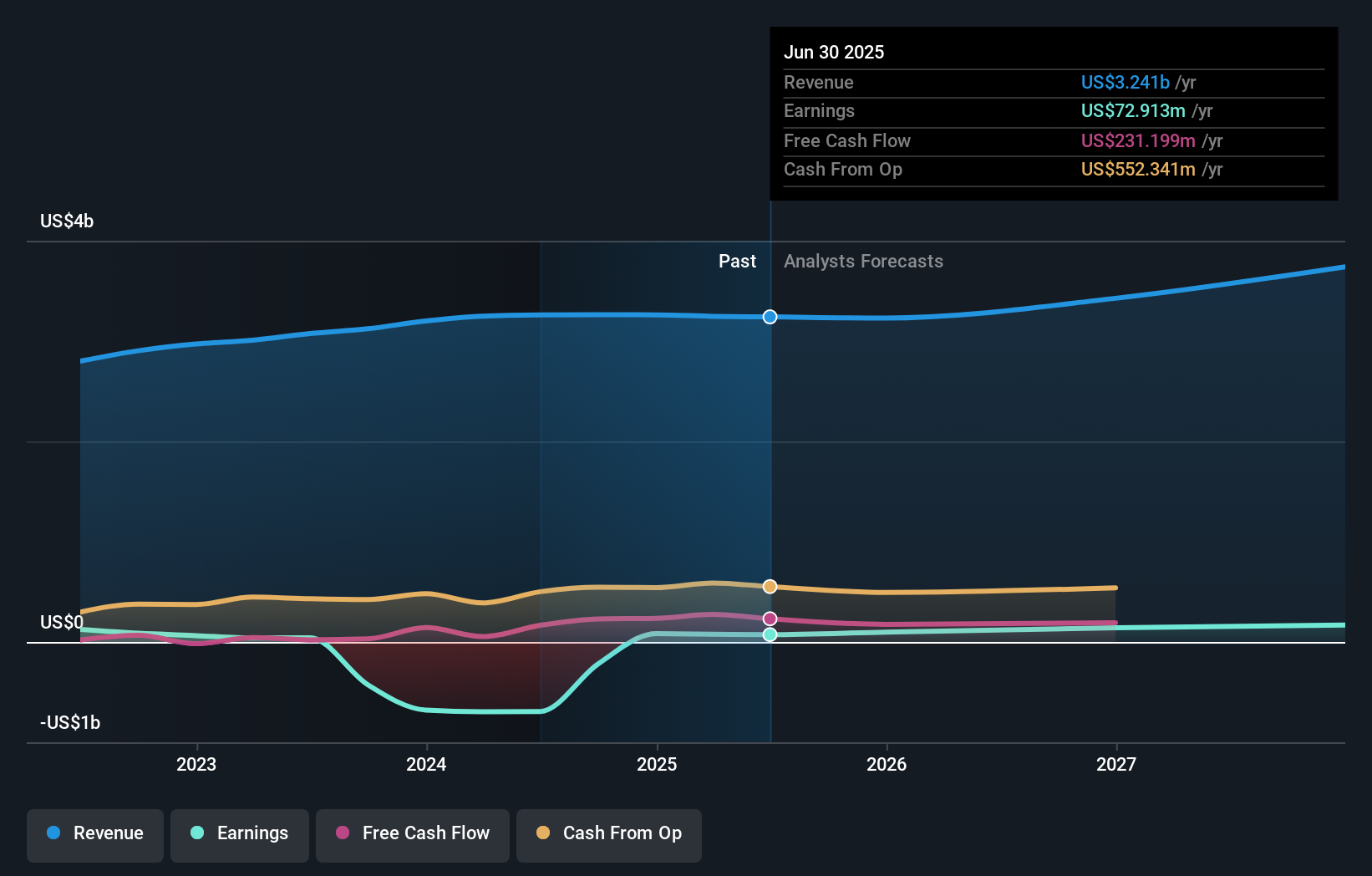The image size is (1372, 876).
Task: Click the 2024 x-axis label
Action: (x=426, y=765)
